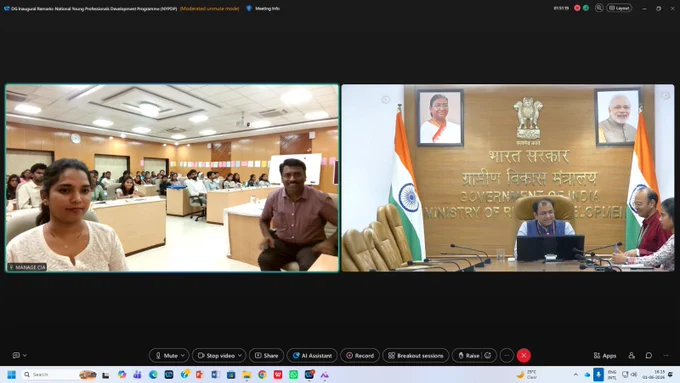680x383 pixels.
Task: Toggle closed captions icon at bottom left
Action: (x=16, y=355)
